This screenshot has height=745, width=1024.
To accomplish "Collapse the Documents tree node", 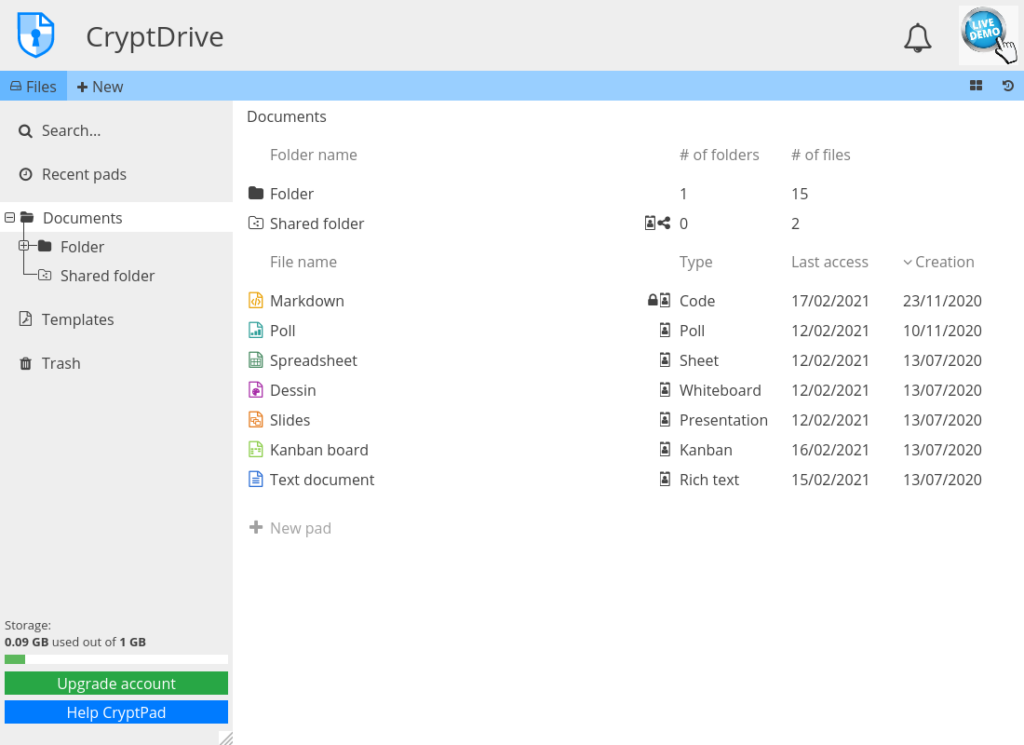I will 10,217.
